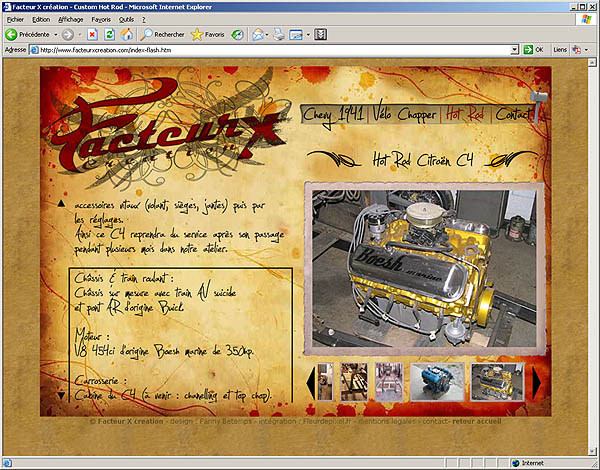Open the ? help menu
This screenshot has height=470, width=600.
tap(144, 20)
